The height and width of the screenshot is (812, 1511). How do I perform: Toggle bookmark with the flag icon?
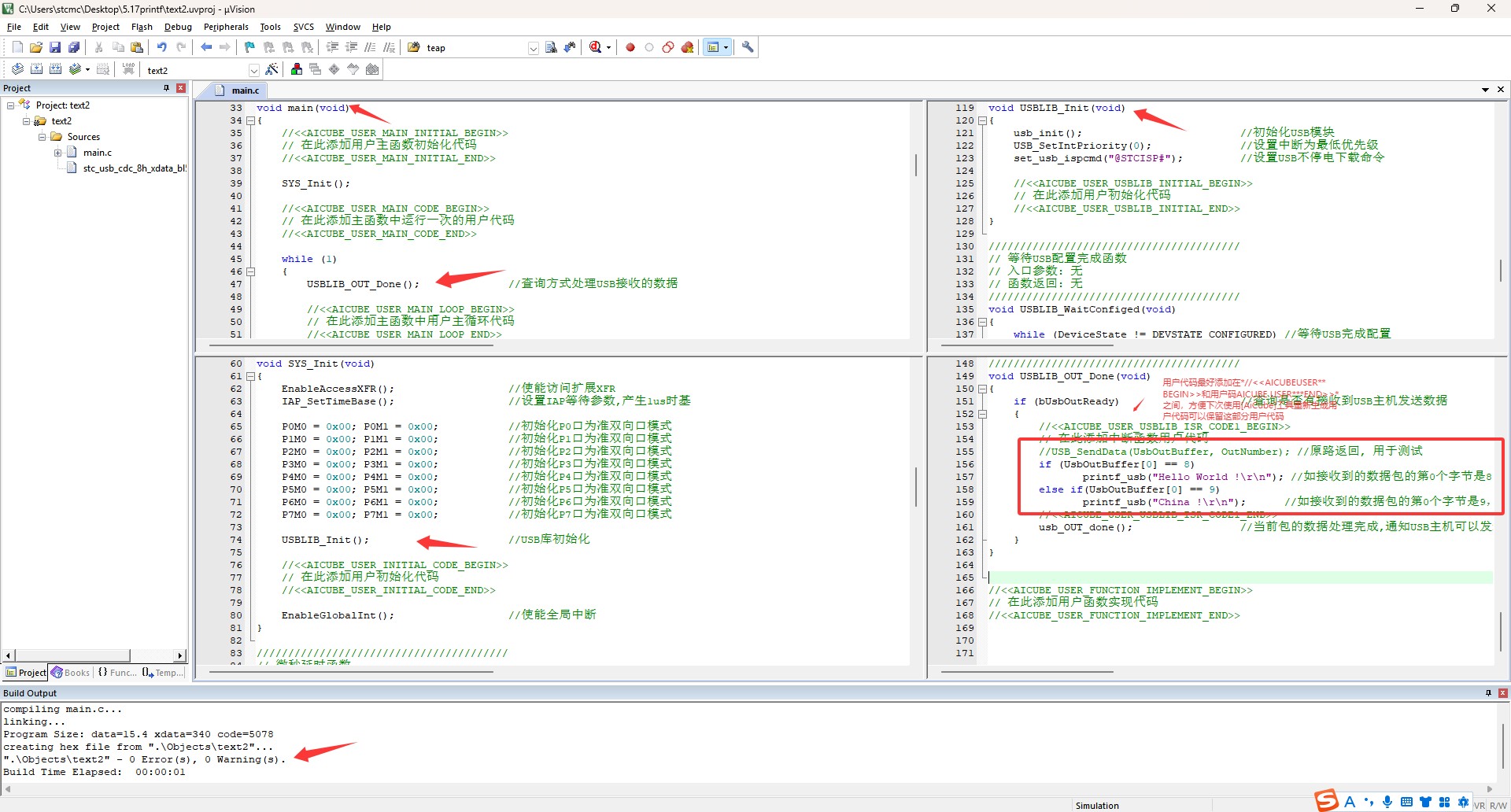click(x=250, y=47)
